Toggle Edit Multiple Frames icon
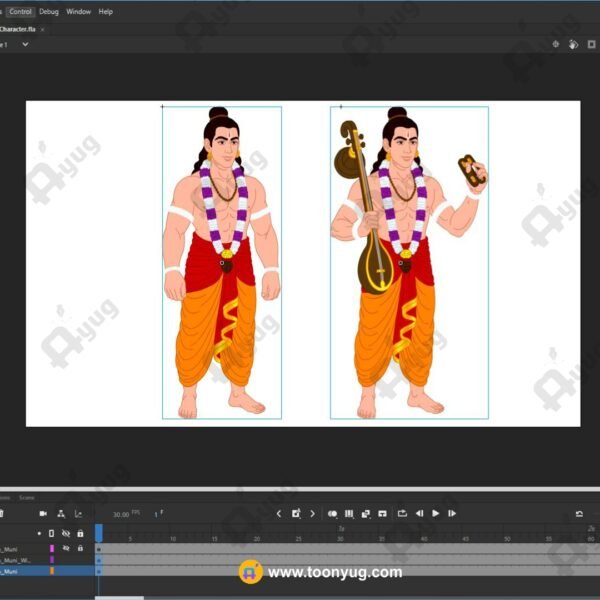The image size is (600, 600). [x=349, y=514]
